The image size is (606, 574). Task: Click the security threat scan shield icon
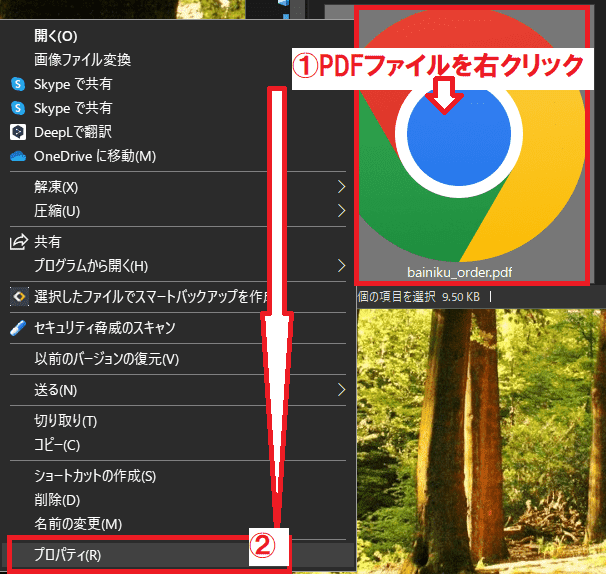click(x=17, y=328)
